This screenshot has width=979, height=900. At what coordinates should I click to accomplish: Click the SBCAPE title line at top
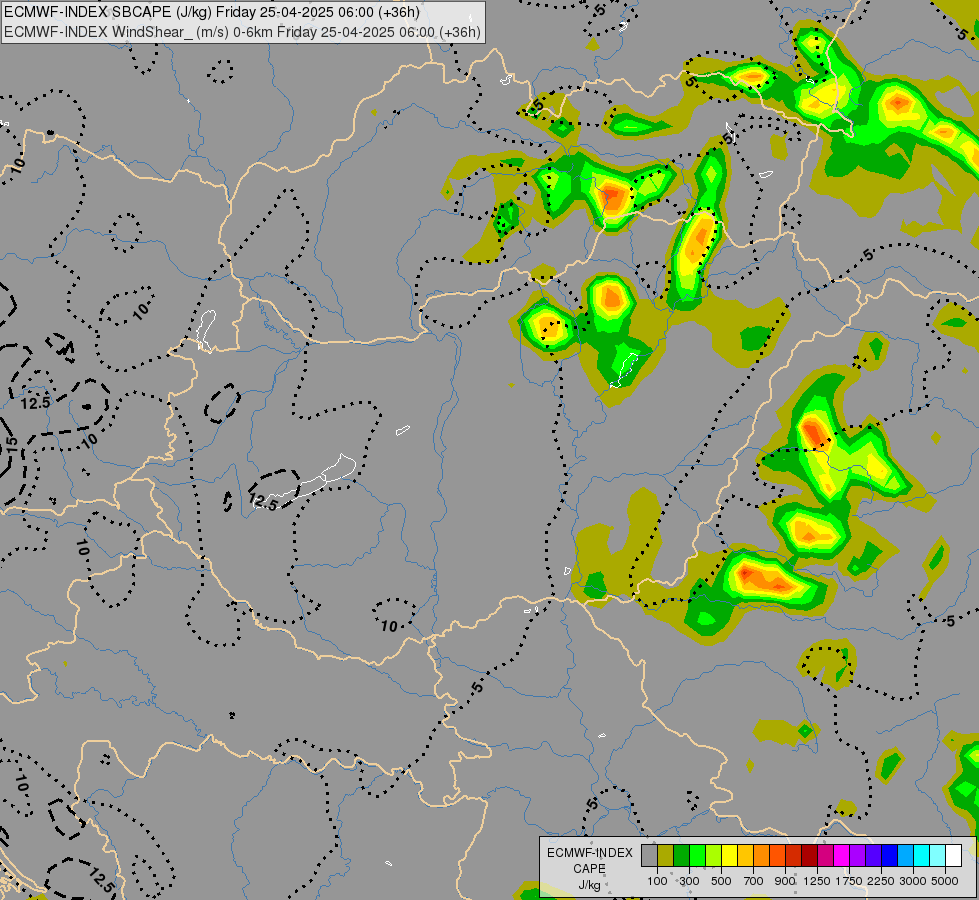pyautogui.click(x=212, y=12)
